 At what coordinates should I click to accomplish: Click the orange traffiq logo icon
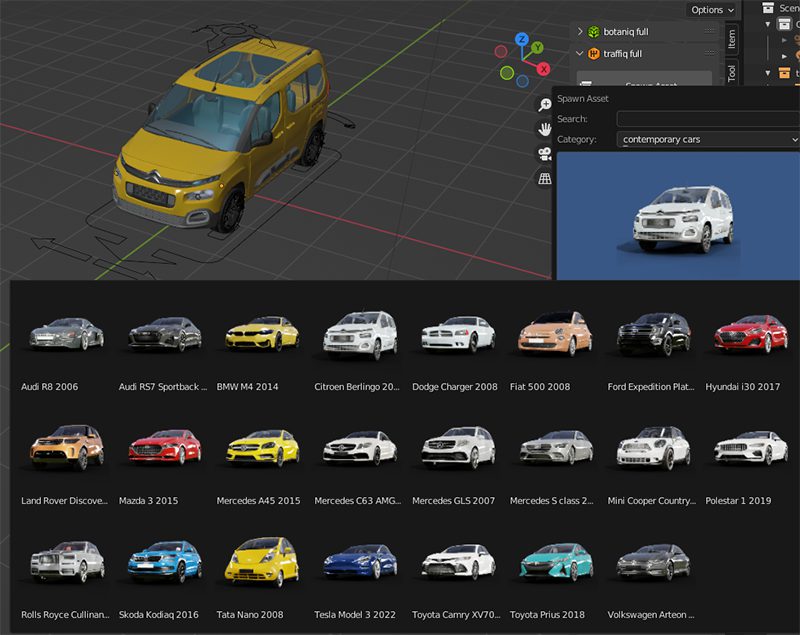click(593, 54)
